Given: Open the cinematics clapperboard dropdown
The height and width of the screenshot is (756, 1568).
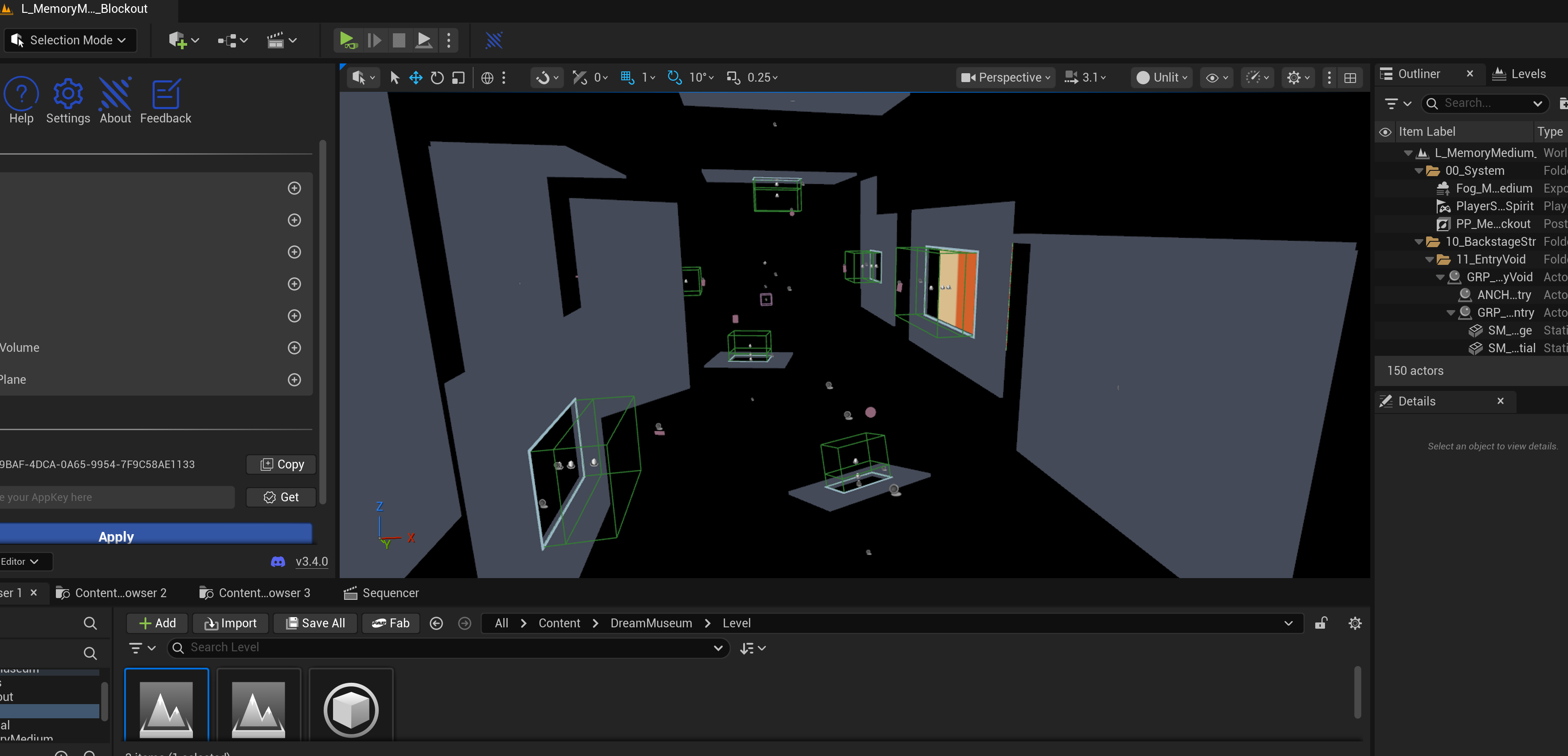Looking at the screenshot, I should point(282,40).
